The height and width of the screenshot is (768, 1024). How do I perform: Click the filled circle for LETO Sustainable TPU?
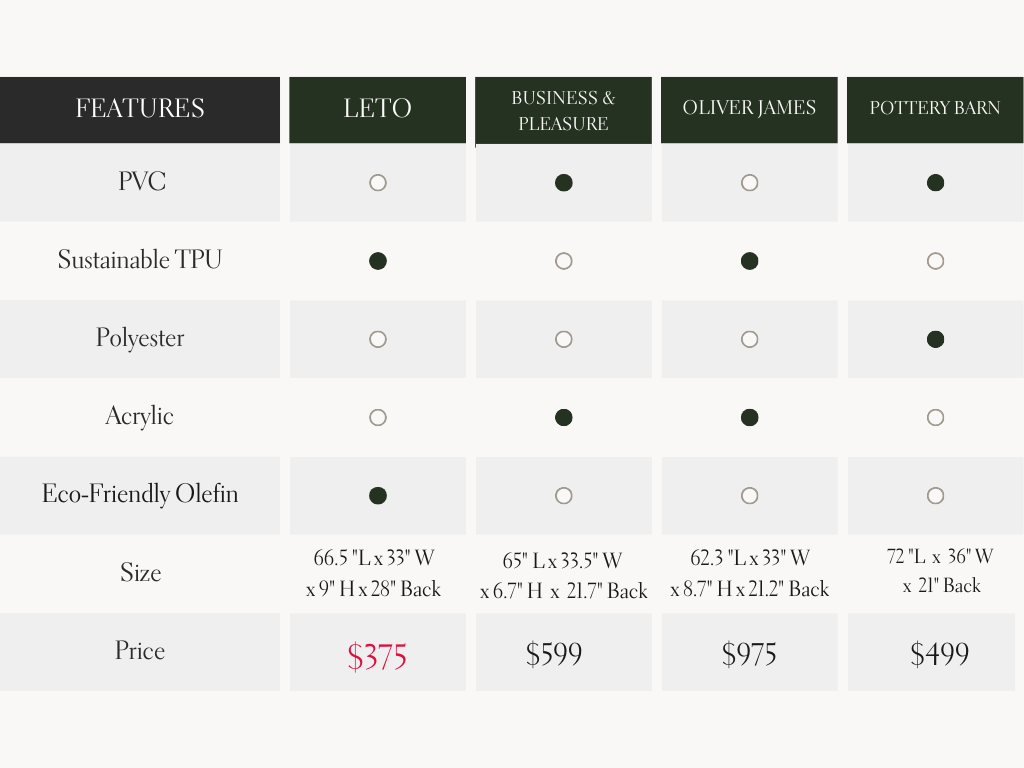pos(378,261)
